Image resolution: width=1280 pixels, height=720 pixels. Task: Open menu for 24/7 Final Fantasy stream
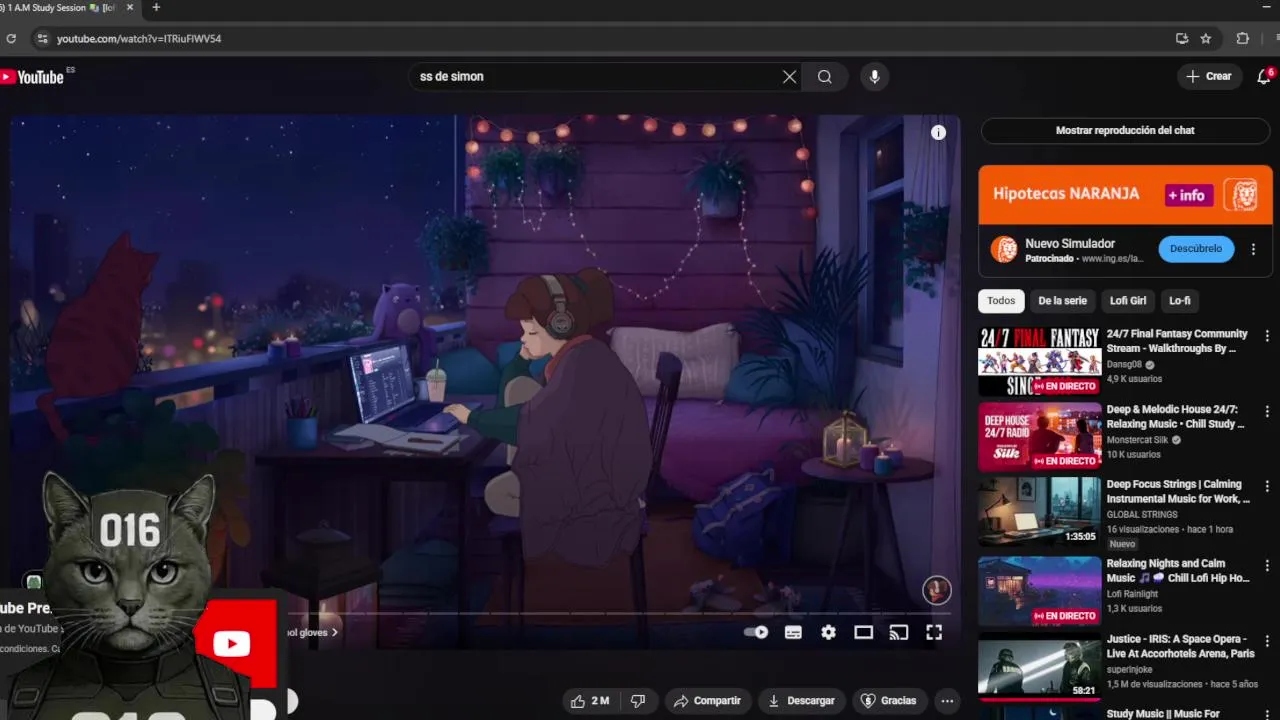click(1267, 336)
